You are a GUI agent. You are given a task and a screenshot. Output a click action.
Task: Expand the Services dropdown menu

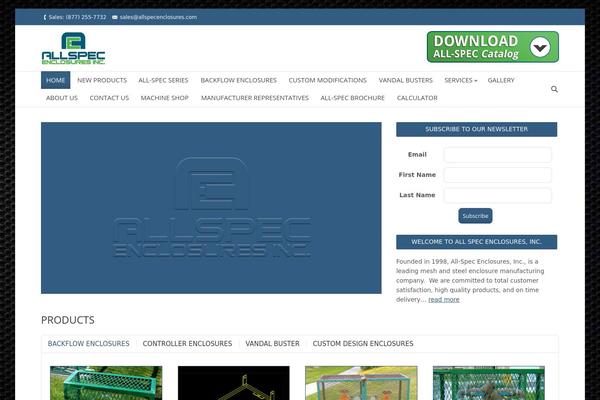point(460,80)
